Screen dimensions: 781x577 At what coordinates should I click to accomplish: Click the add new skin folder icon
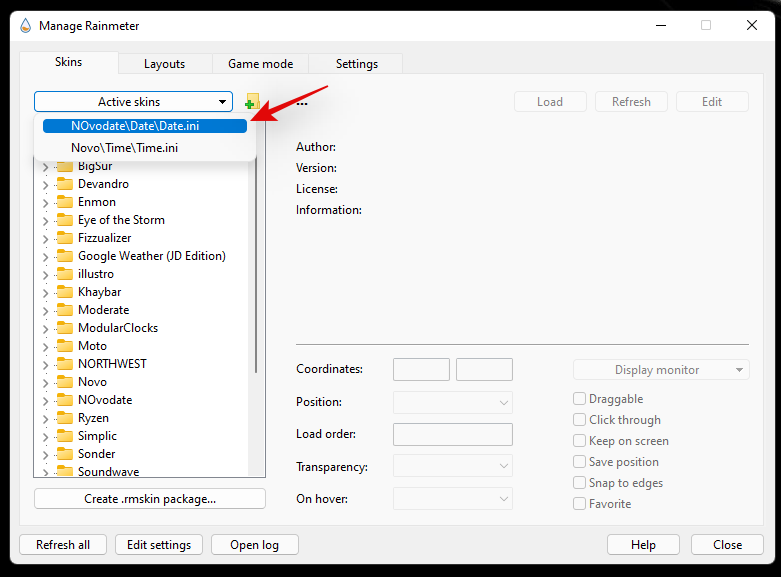[253, 102]
